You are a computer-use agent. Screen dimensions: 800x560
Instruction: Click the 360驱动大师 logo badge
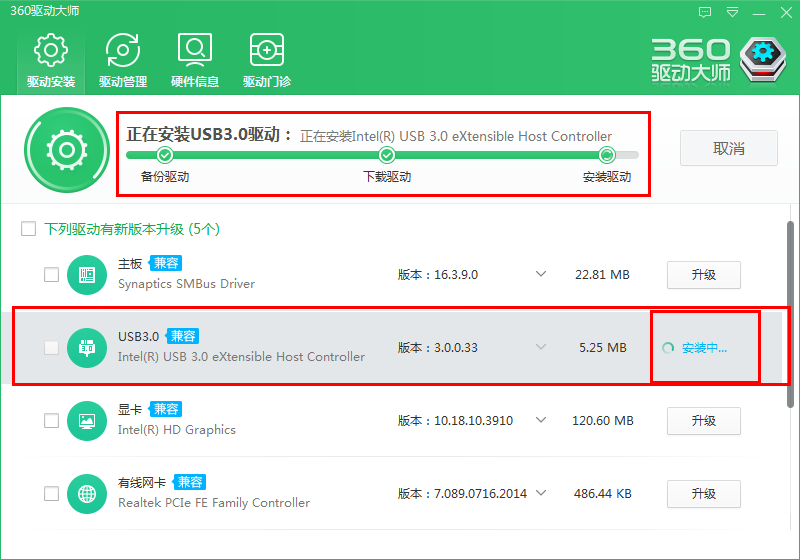(763, 59)
